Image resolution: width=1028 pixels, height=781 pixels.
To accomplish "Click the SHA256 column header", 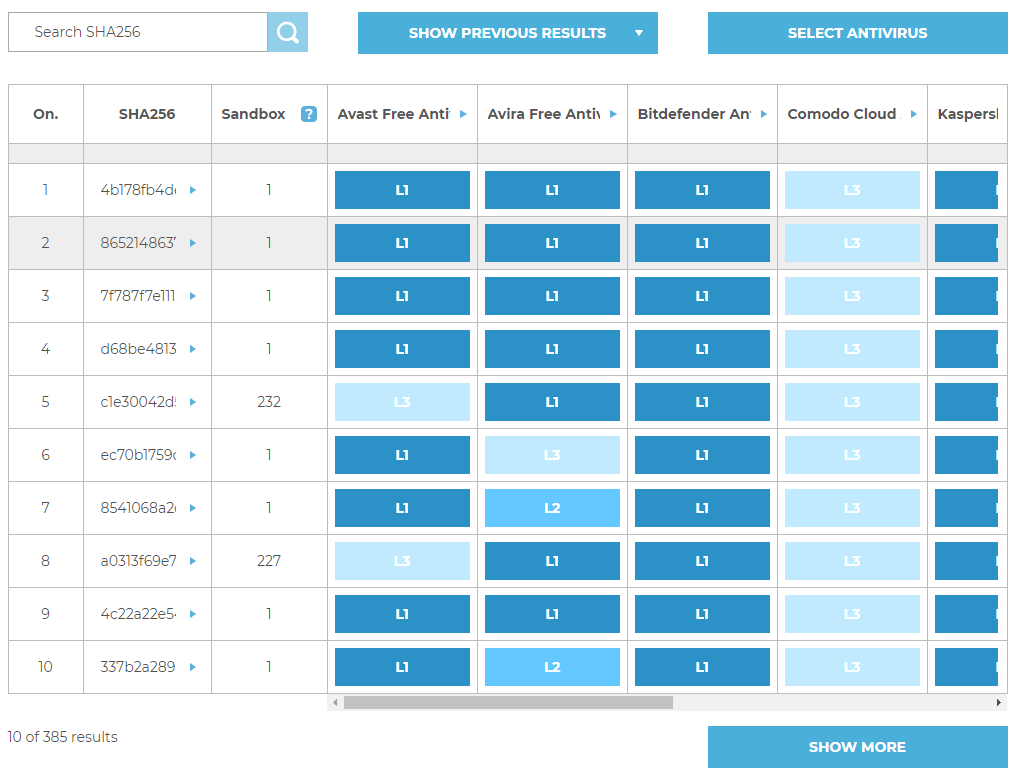I will (147, 114).
